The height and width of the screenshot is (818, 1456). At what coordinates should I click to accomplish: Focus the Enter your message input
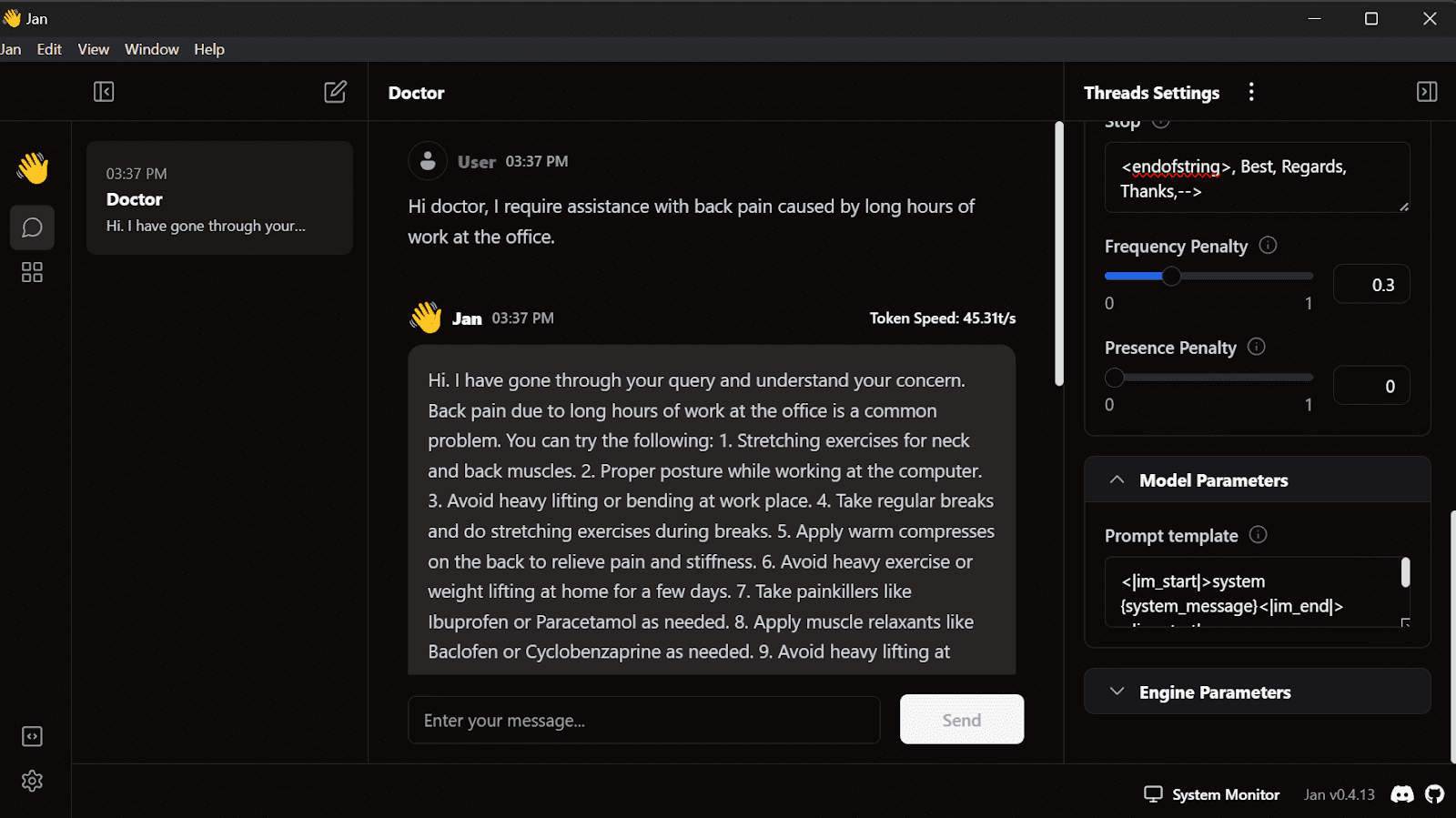pyautogui.click(x=643, y=720)
